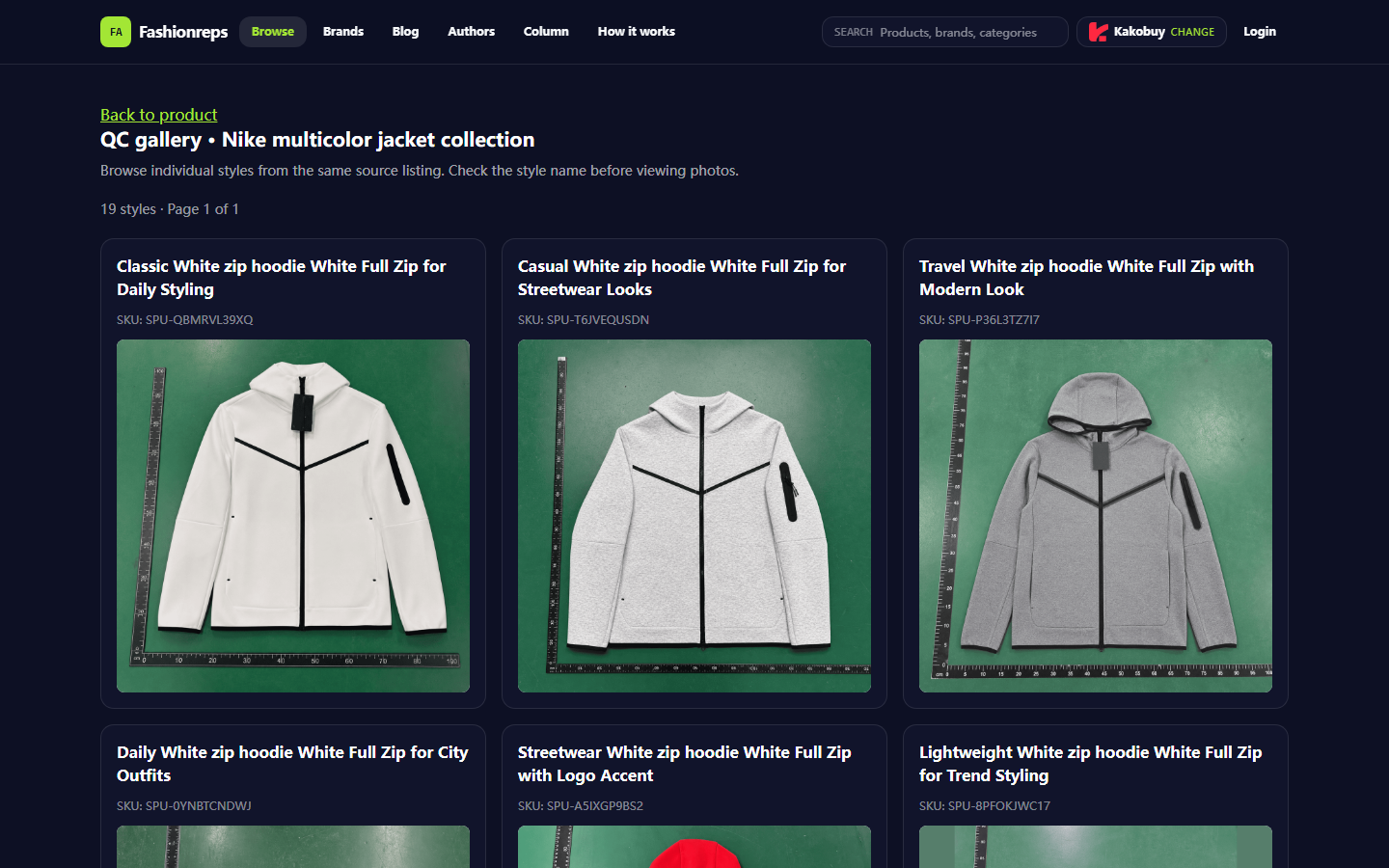Viewport: 1389px width, 868px height.
Task: Click SKU: SPU-0YNBTCNDWJ text
Action: tap(184, 805)
